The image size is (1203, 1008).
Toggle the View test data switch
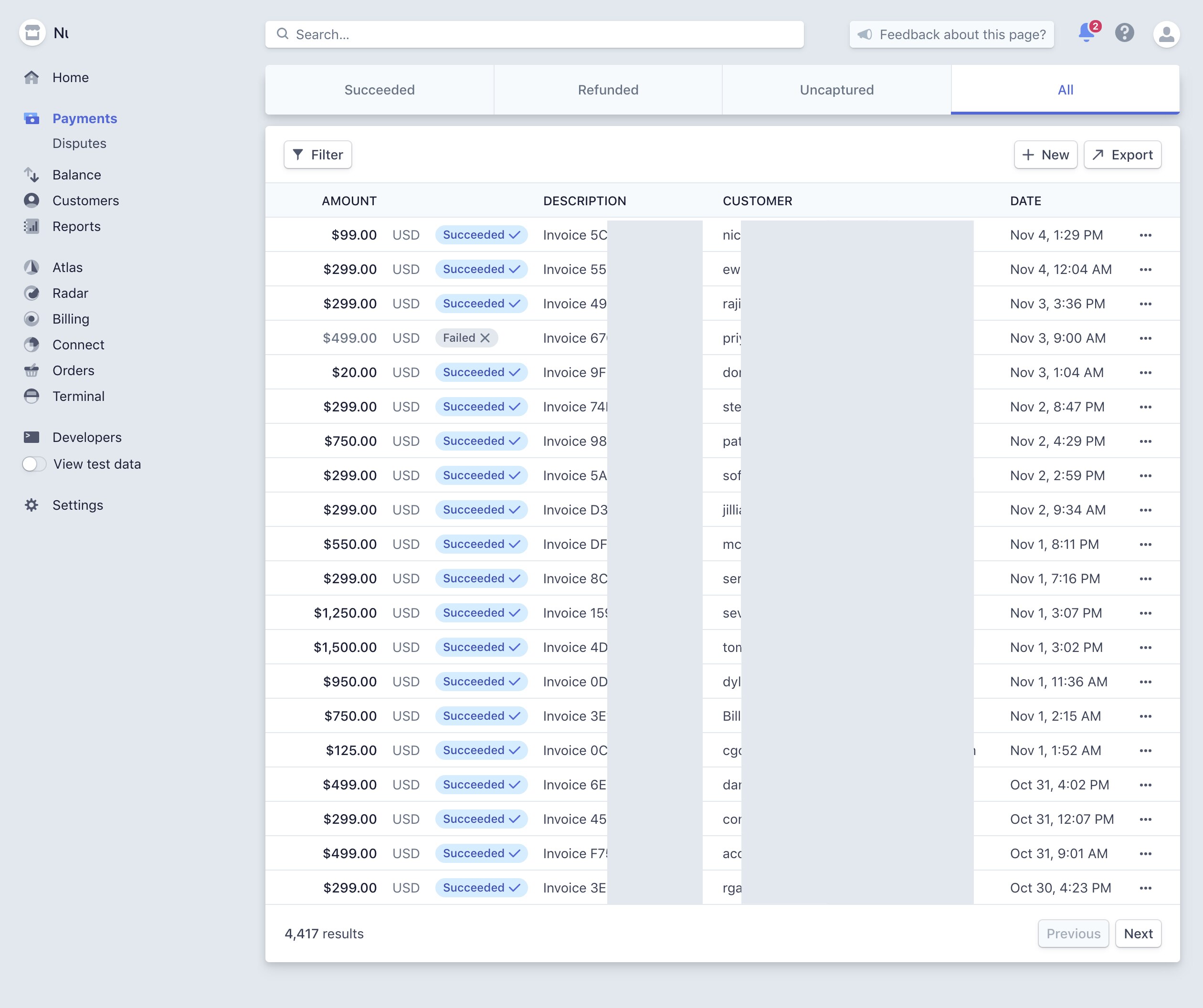click(34, 464)
